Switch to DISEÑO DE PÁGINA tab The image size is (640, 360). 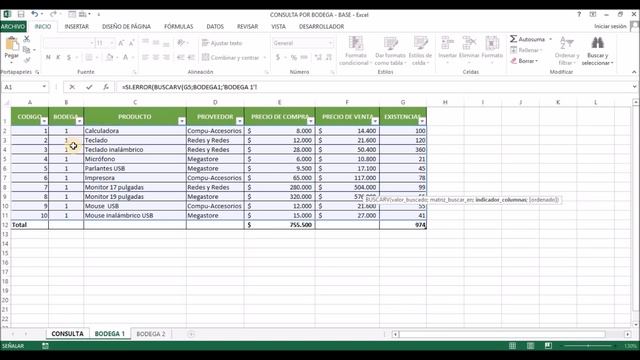(x=126, y=27)
